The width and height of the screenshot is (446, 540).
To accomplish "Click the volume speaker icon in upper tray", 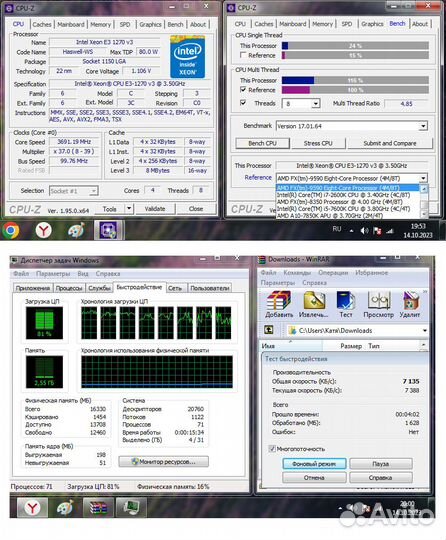I will [364, 230].
